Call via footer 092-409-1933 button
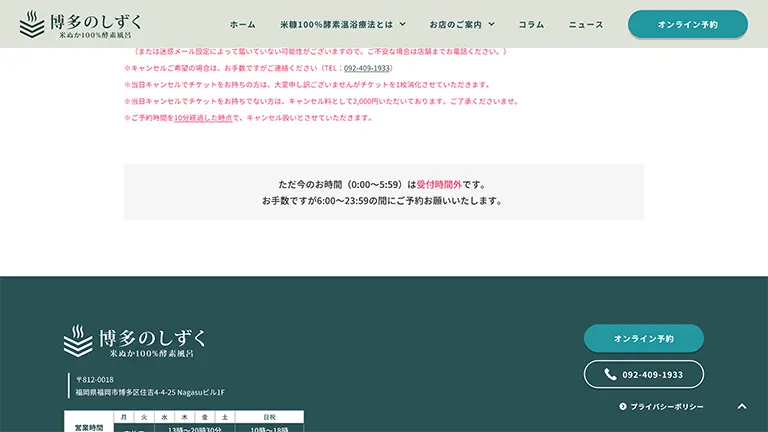 click(644, 375)
